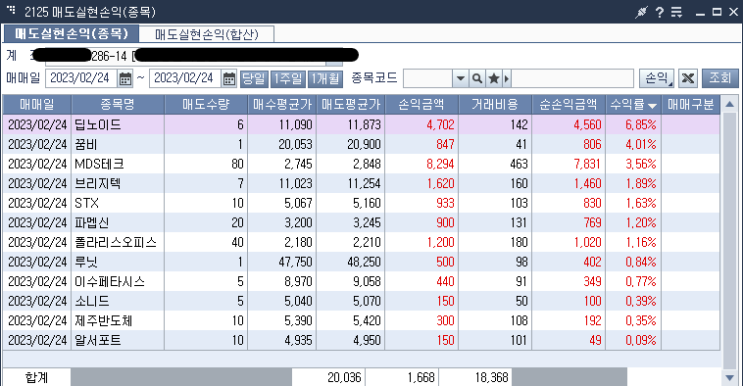The height and width of the screenshot is (386, 743).
Task: Switch to 매도실현손익(종목) tab
Action: (x=71, y=34)
